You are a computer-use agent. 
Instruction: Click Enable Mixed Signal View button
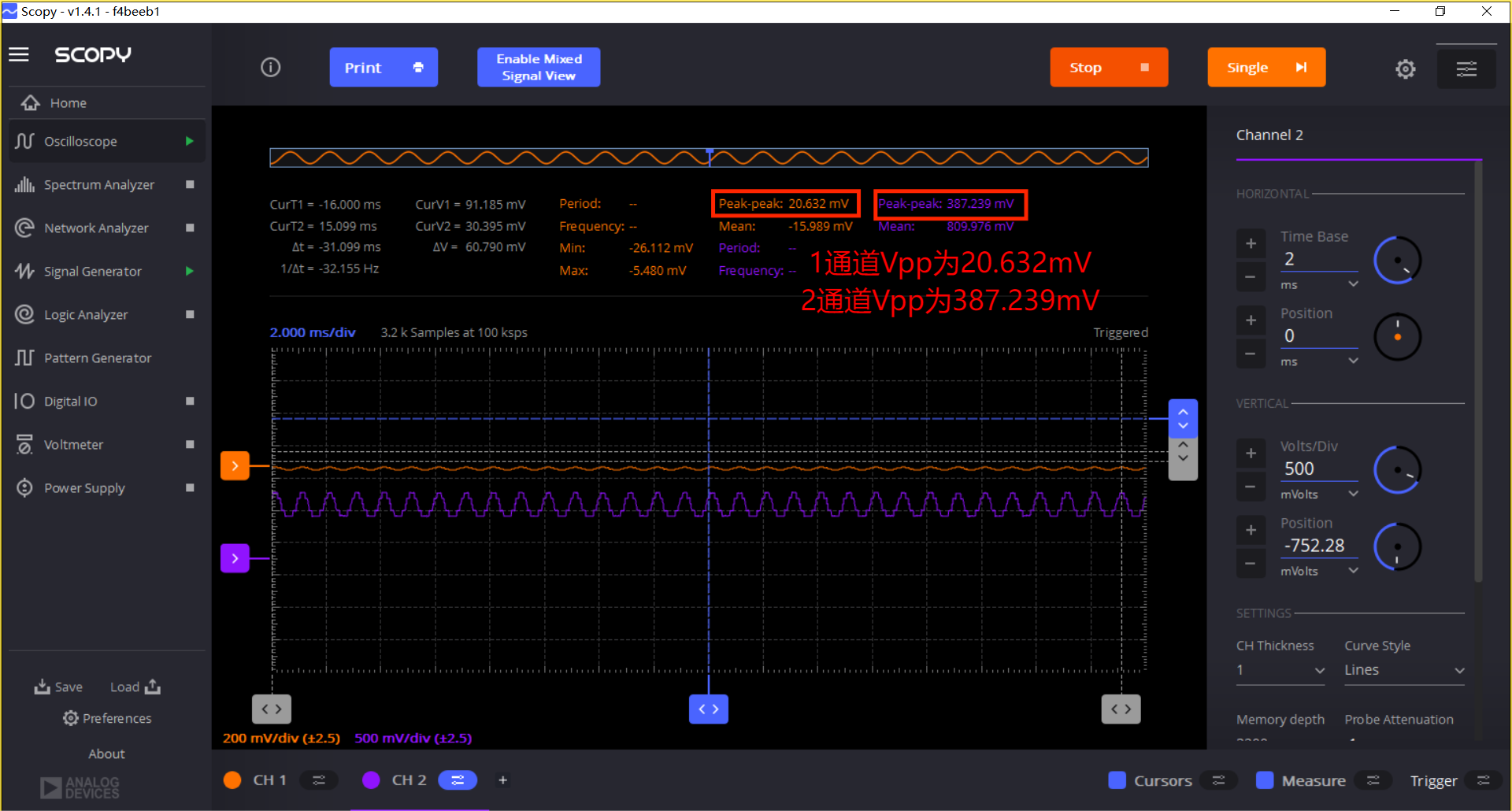539,67
